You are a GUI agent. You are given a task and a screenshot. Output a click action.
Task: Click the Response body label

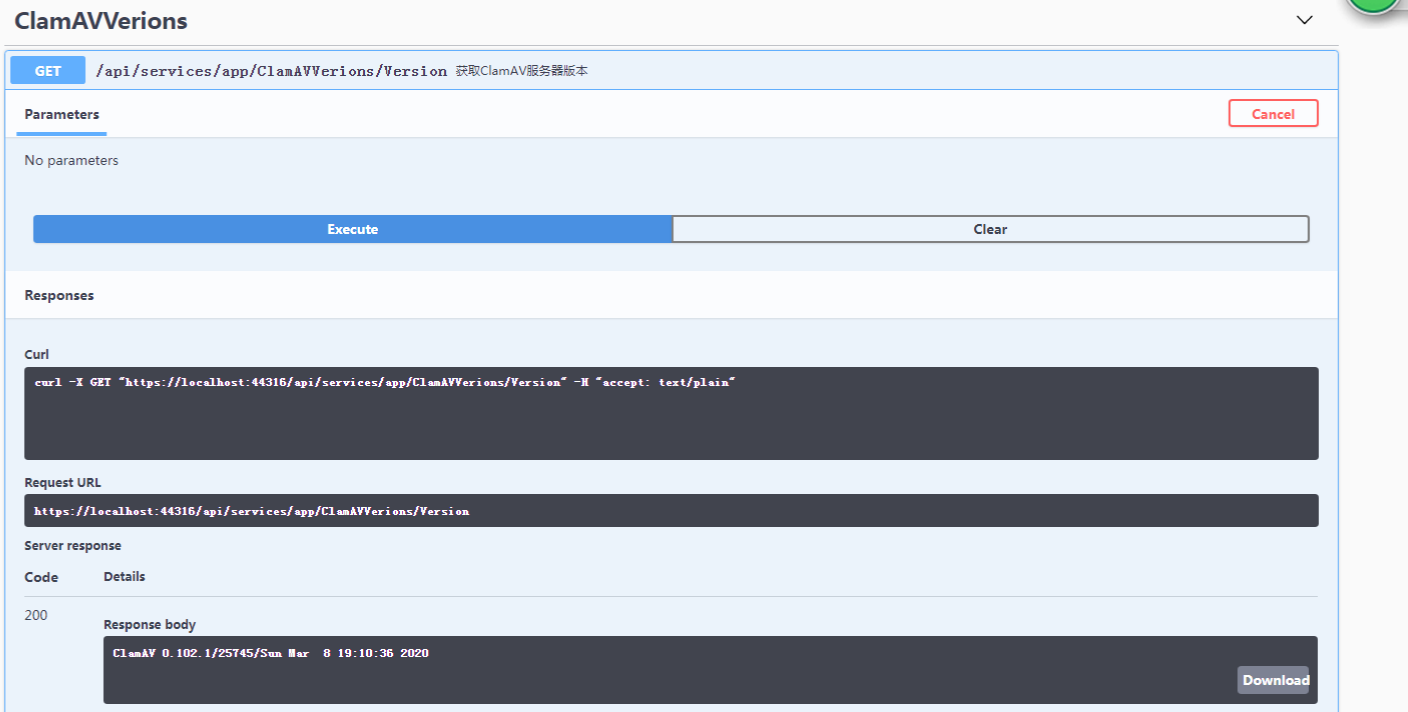(149, 625)
